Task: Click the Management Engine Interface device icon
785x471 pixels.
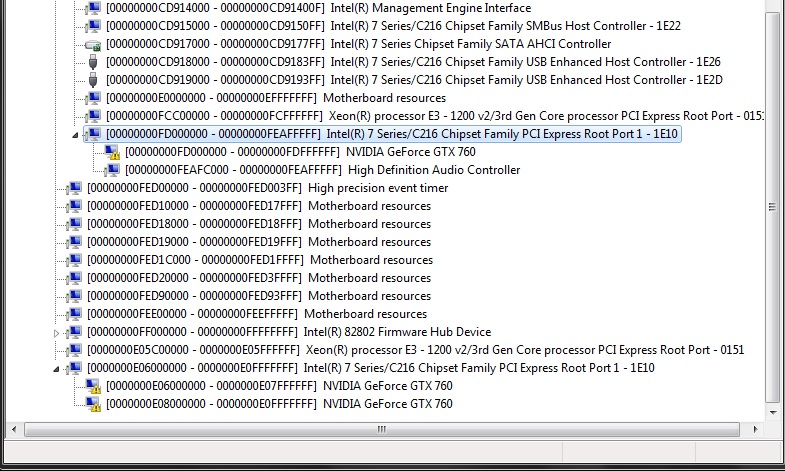Action: 93,8
